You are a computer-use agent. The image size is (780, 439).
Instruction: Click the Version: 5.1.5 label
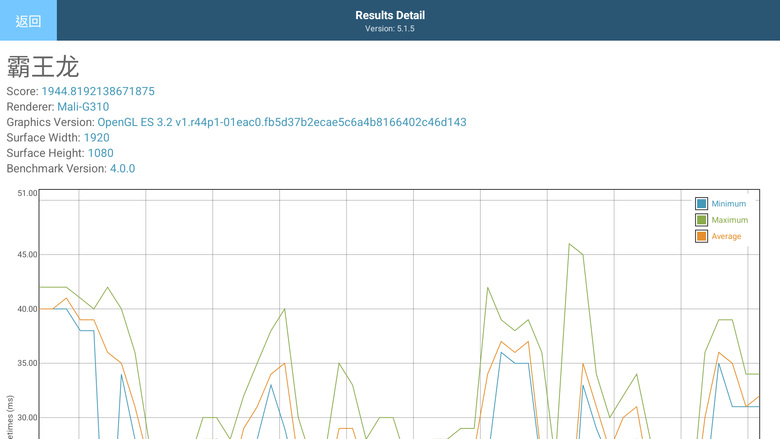(390, 29)
